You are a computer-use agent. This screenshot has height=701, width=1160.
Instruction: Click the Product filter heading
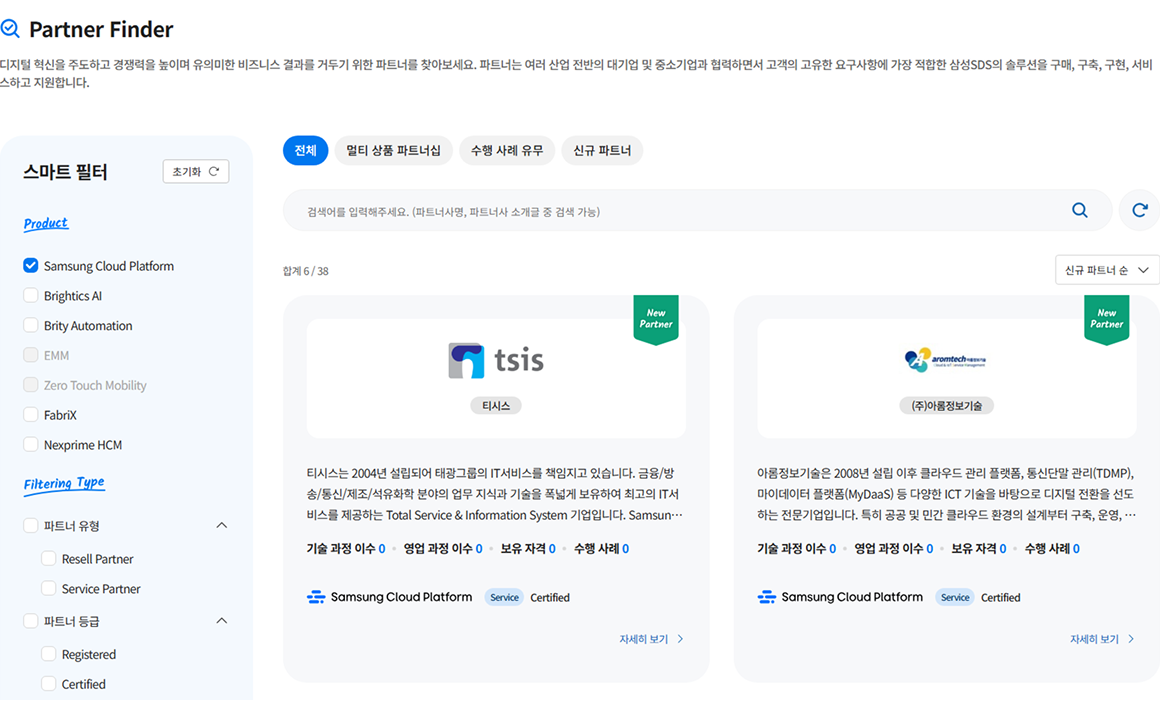[x=46, y=223]
